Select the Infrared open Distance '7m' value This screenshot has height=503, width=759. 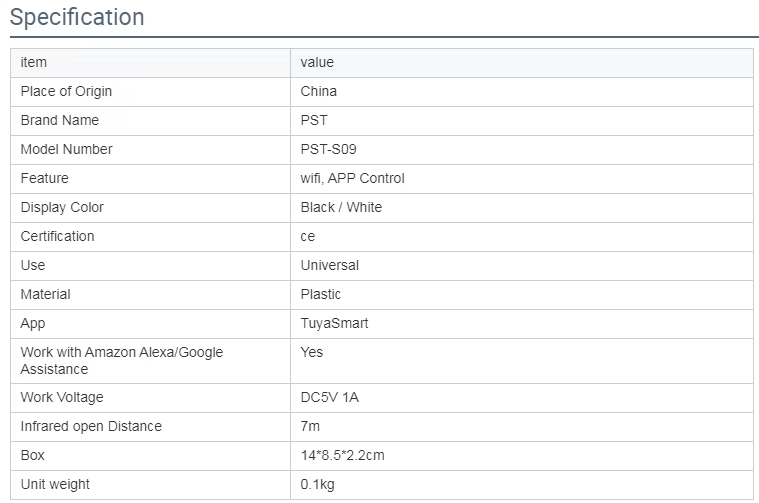(310, 426)
